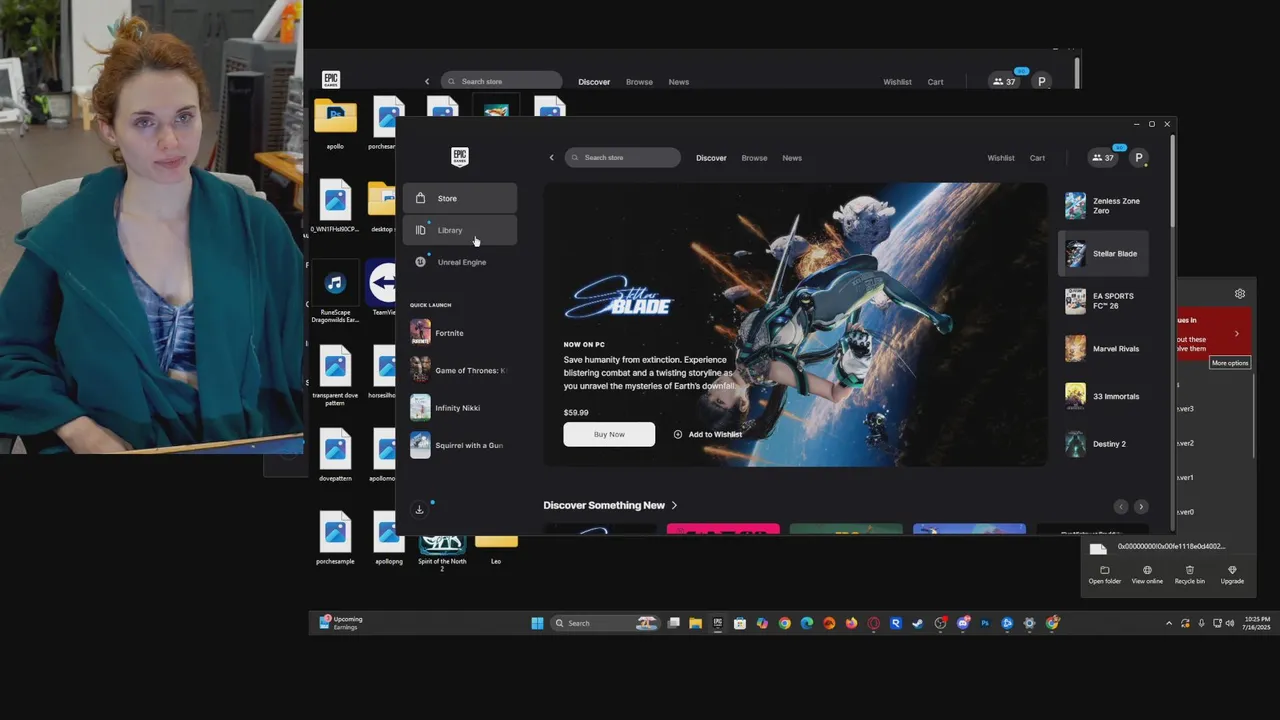1280x720 pixels.
Task: Click the taskbar Search box
Action: (605, 623)
